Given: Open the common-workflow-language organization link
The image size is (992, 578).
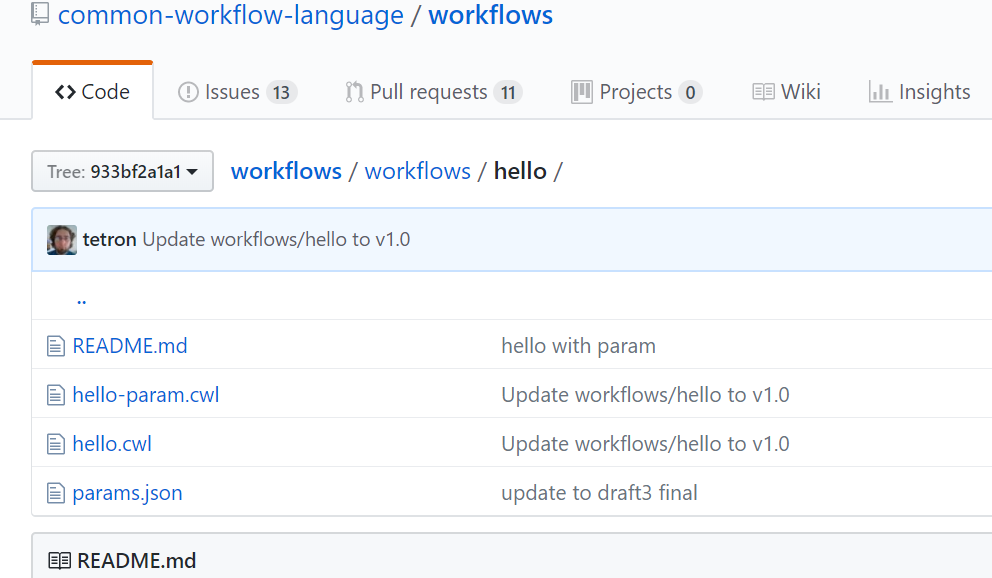Looking at the screenshot, I should tap(230, 15).
